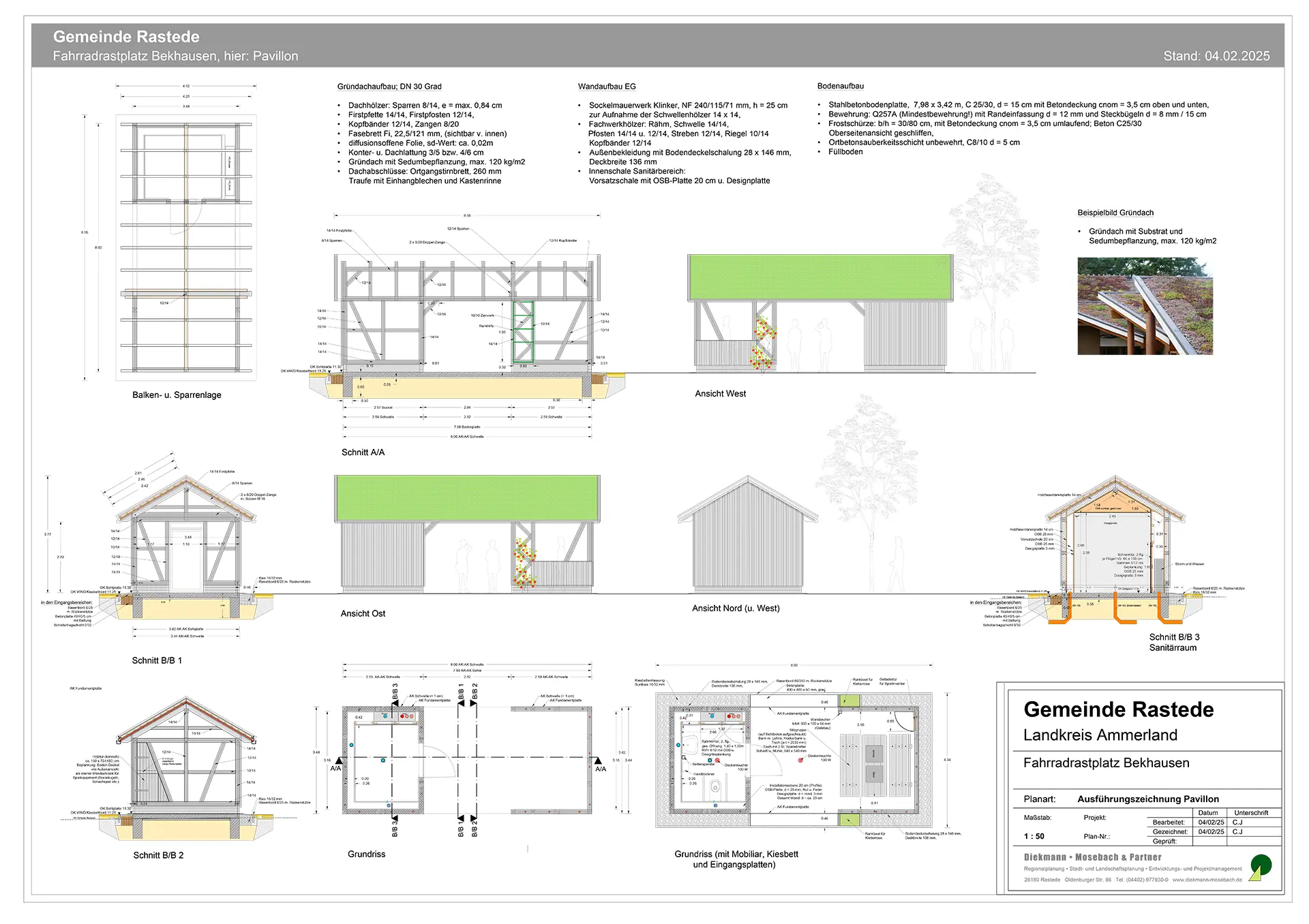Click the 'Gründachaufbau; DN 30 Grad' heading

click(389, 87)
